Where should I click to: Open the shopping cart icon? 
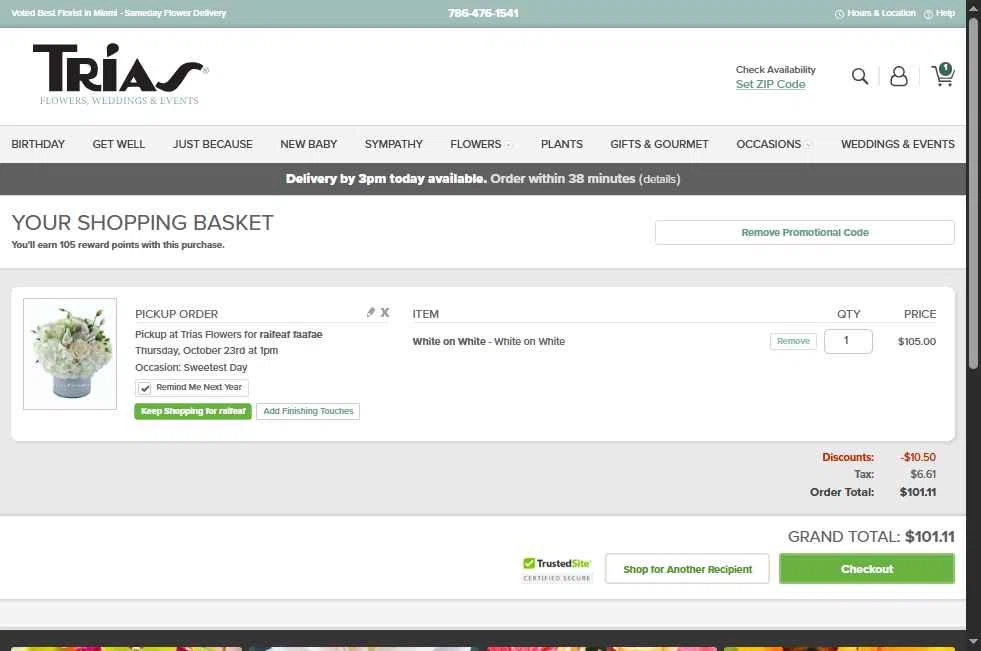(x=943, y=74)
